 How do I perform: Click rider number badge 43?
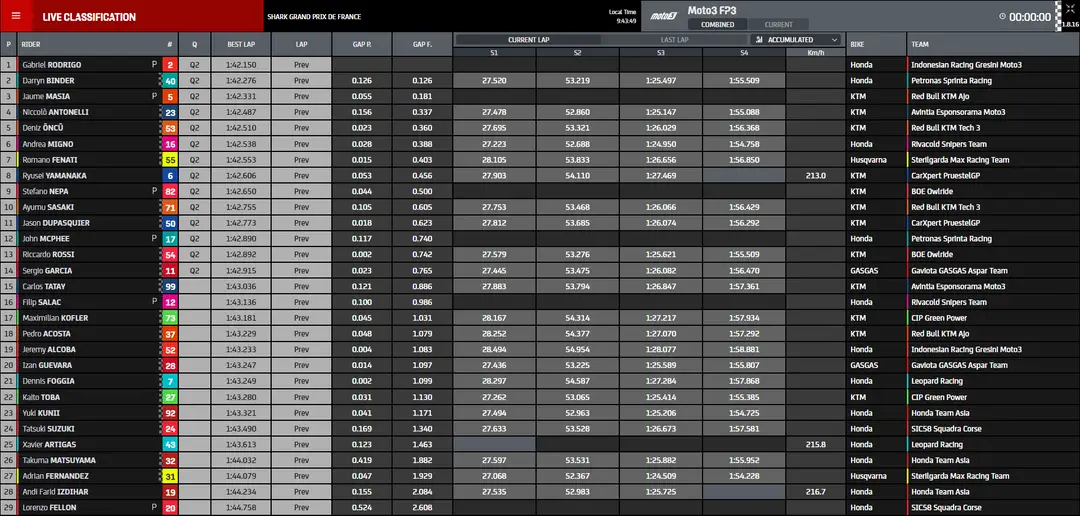170,444
